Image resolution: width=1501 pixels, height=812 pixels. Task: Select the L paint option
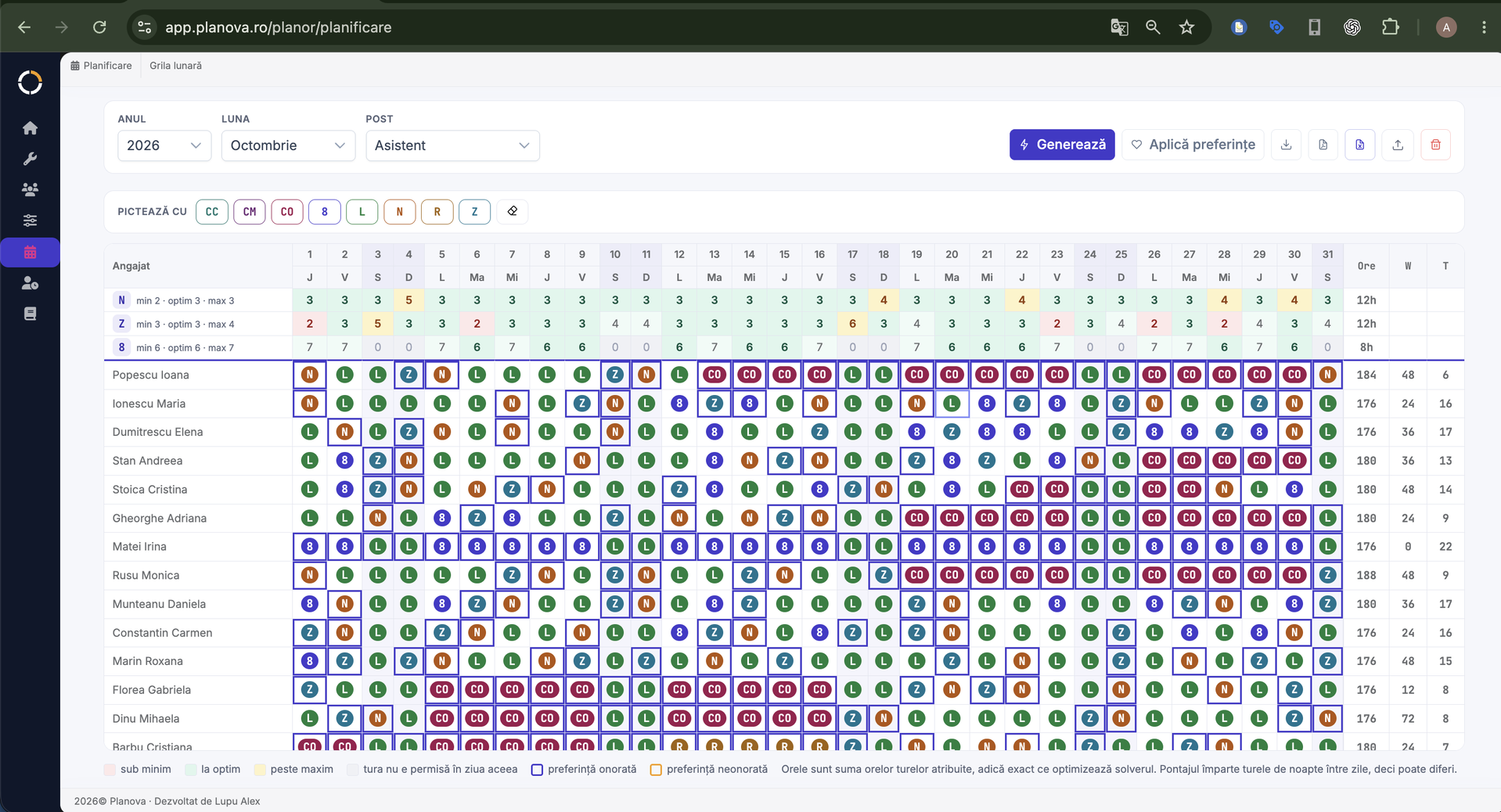coord(362,211)
